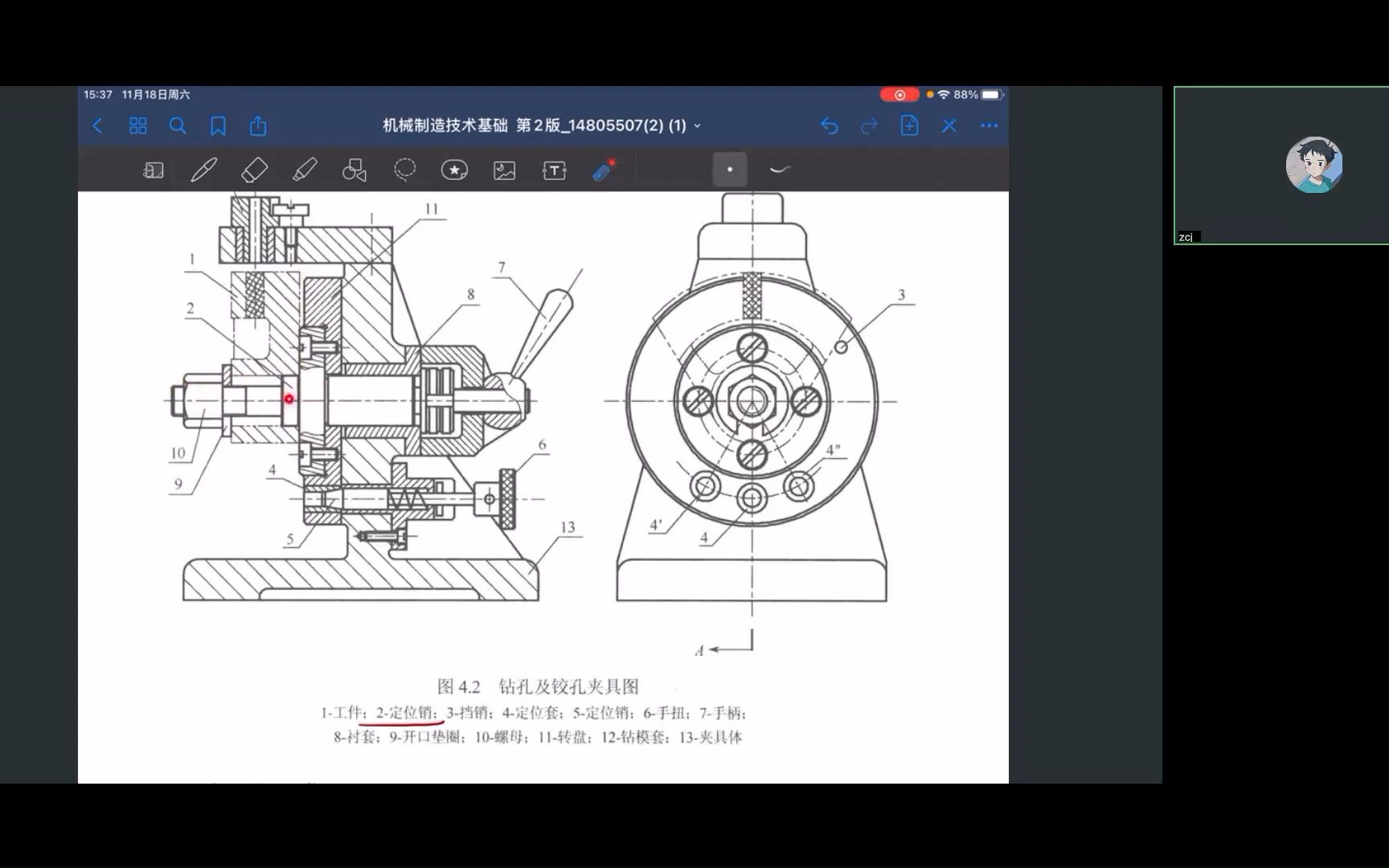Image resolution: width=1389 pixels, height=868 pixels.
Task: Open the share and export menu
Action: pyautogui.click(x=258, y=125)
